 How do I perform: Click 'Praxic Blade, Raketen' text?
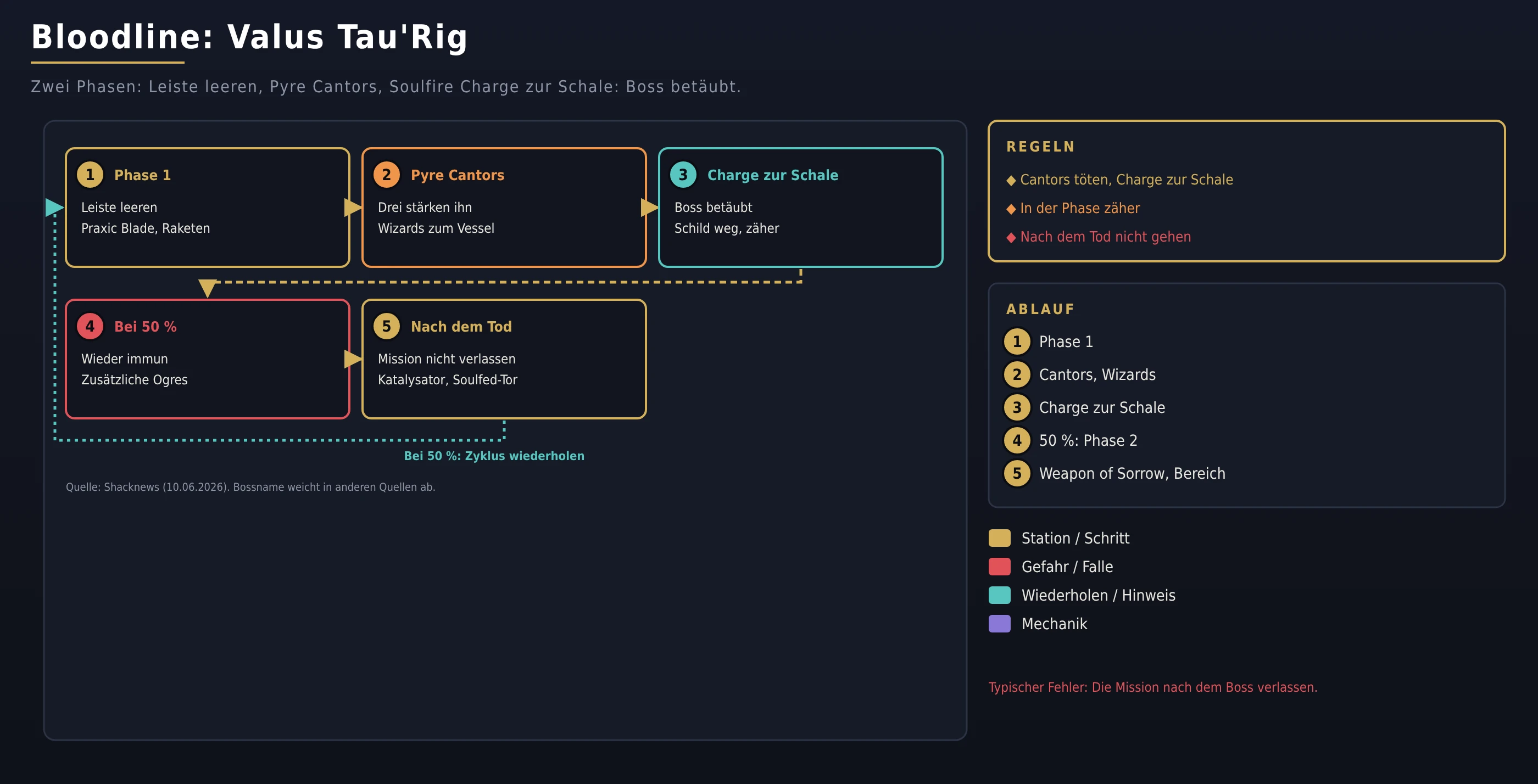(x=146, y=228)
